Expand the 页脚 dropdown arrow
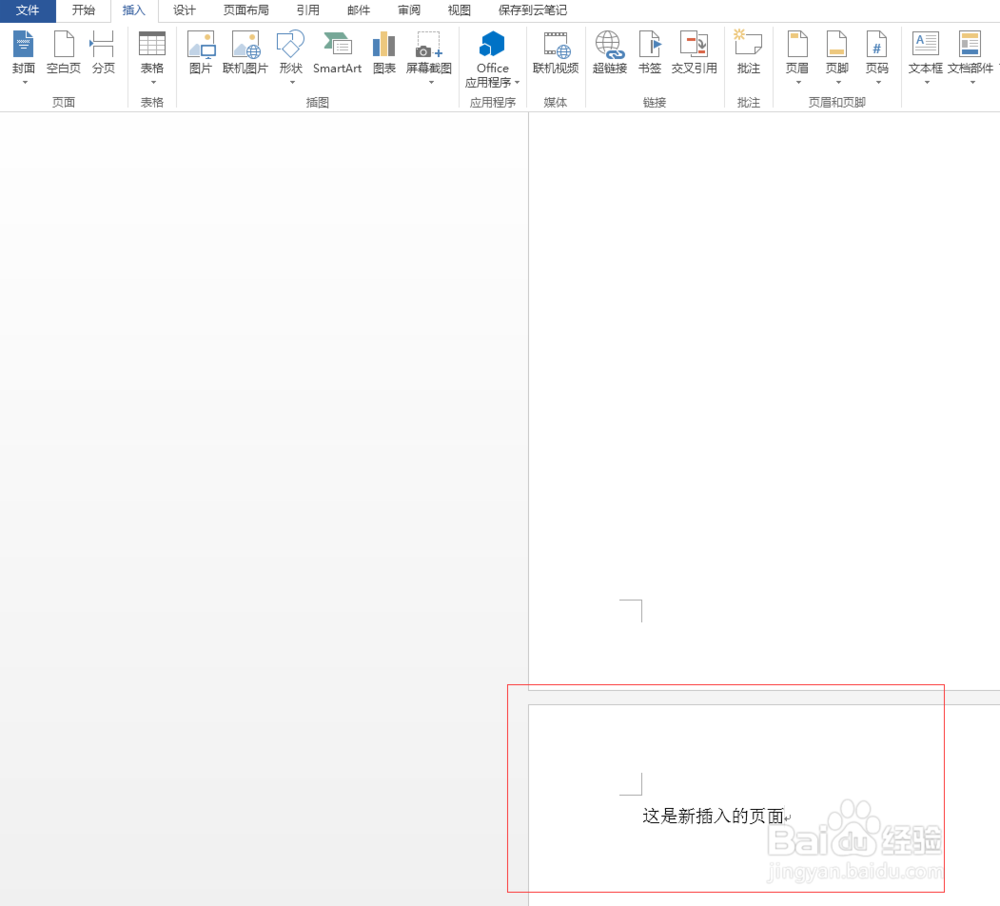Screen dimensions: 1000x906 (838, 83)
